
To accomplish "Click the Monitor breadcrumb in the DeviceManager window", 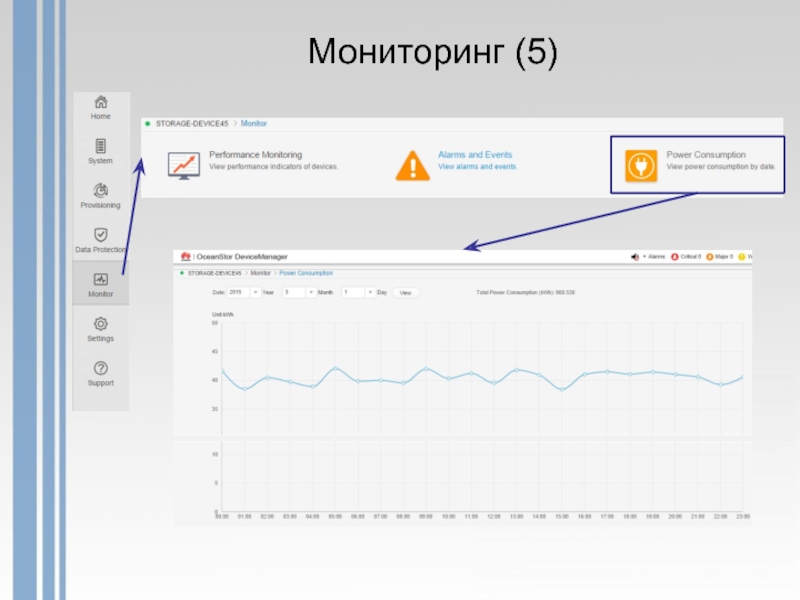I will [260, 273].
